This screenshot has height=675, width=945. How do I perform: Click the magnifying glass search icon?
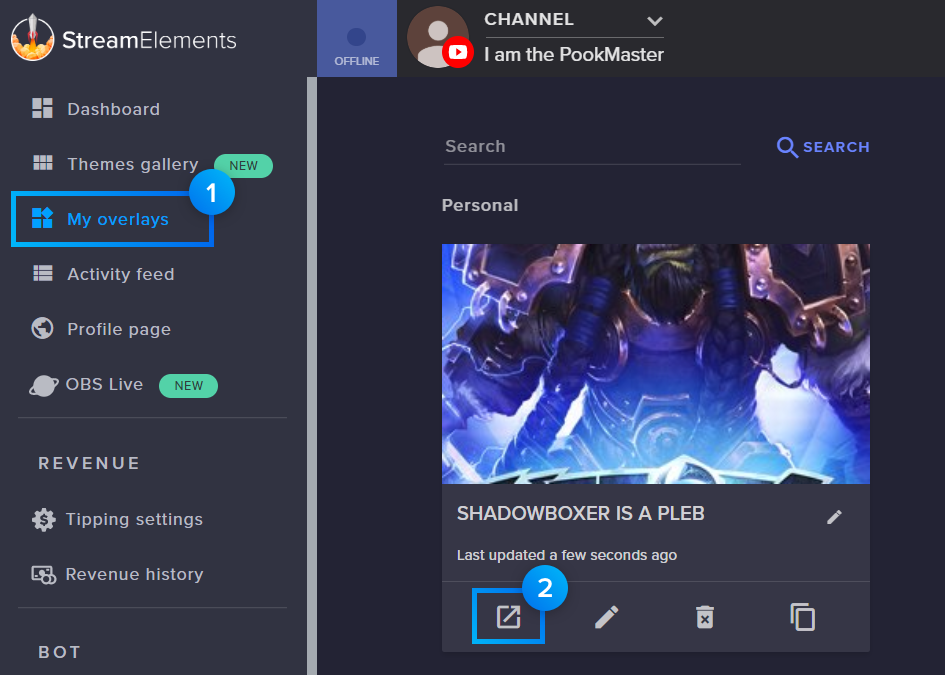pos(787,147)
